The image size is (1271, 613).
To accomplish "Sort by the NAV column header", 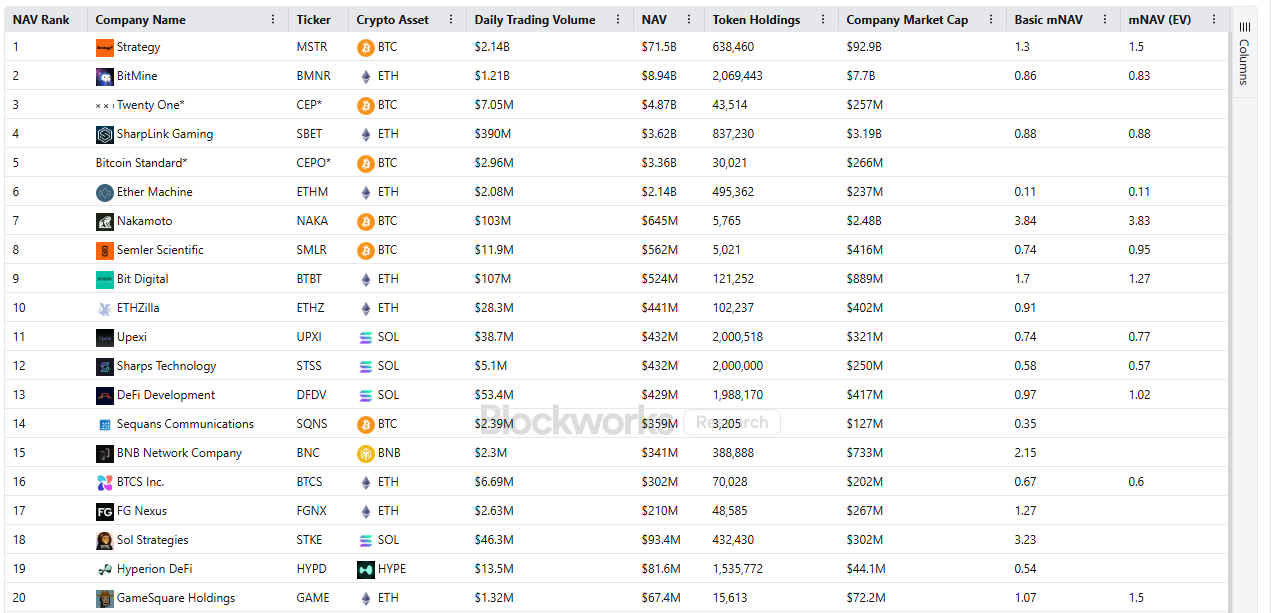I will click(x=654, y=19).
